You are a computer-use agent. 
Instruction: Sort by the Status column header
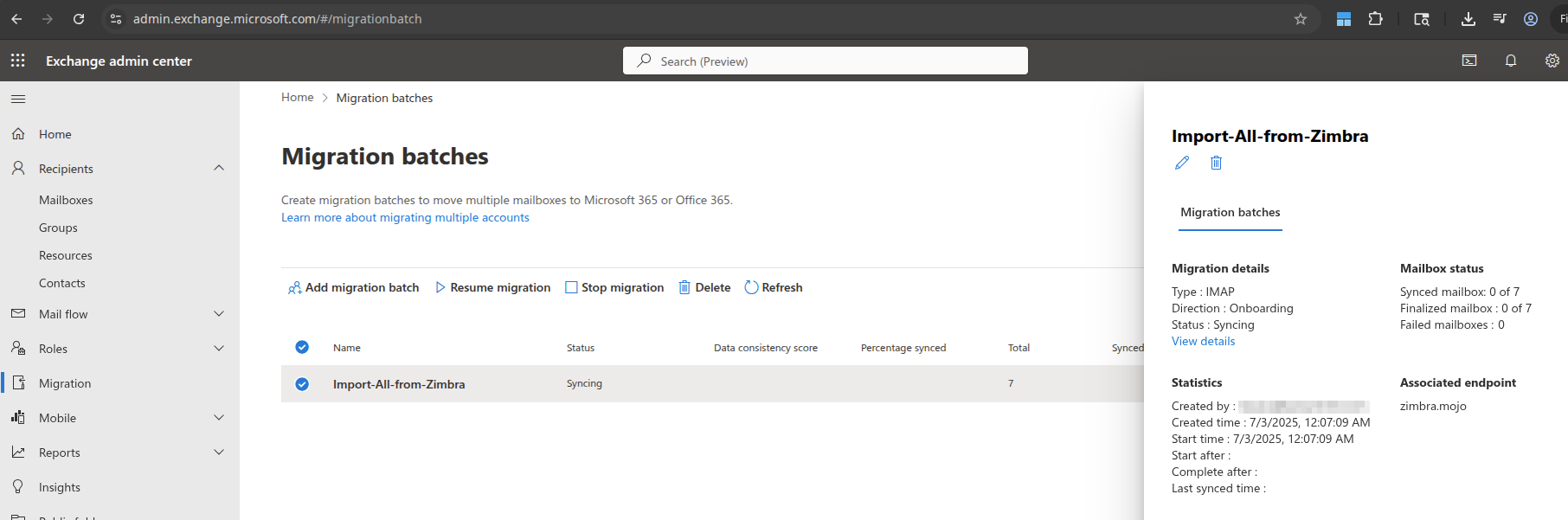(581, 348)
